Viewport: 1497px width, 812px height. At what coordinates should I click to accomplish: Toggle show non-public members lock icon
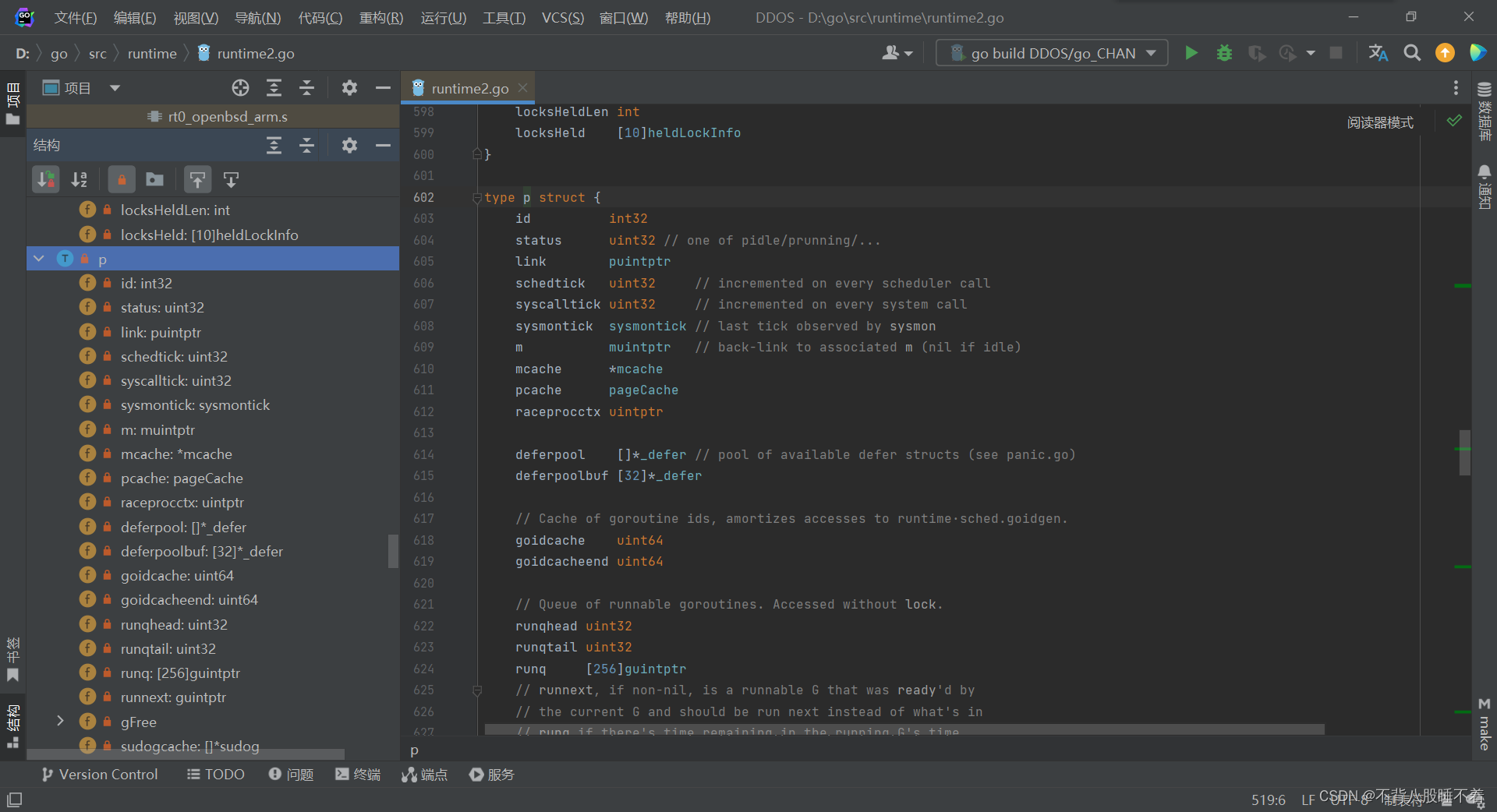pyautogui.click(x=122, y=180)
